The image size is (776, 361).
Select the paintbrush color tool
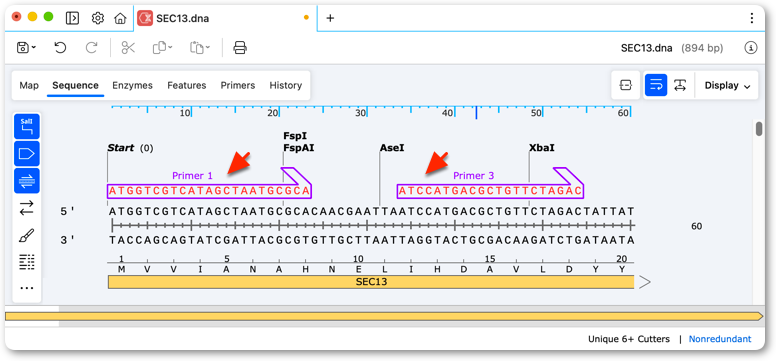click(x=27, y=235)
